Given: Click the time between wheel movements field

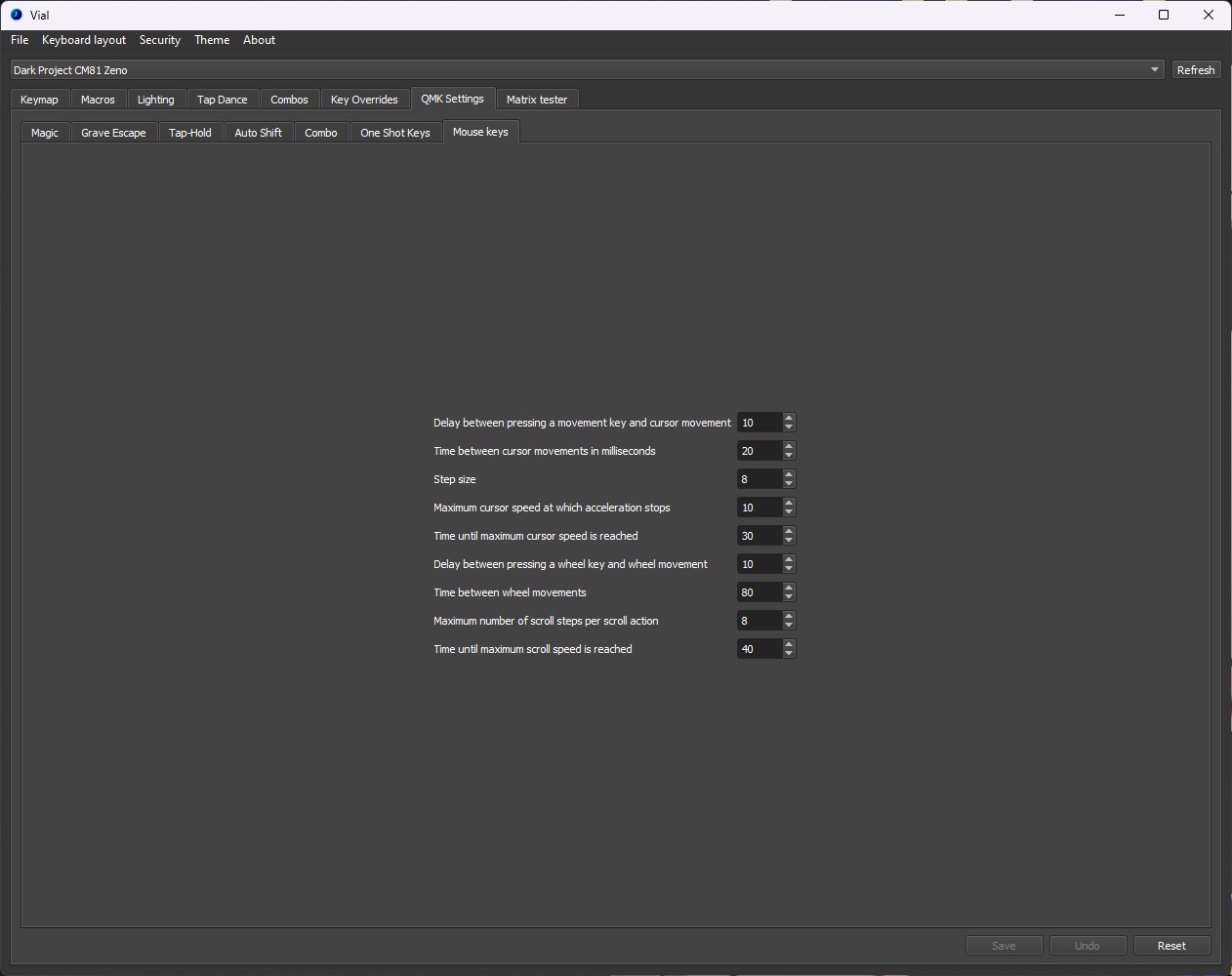Looking at the screenshot, I should 760,592.
